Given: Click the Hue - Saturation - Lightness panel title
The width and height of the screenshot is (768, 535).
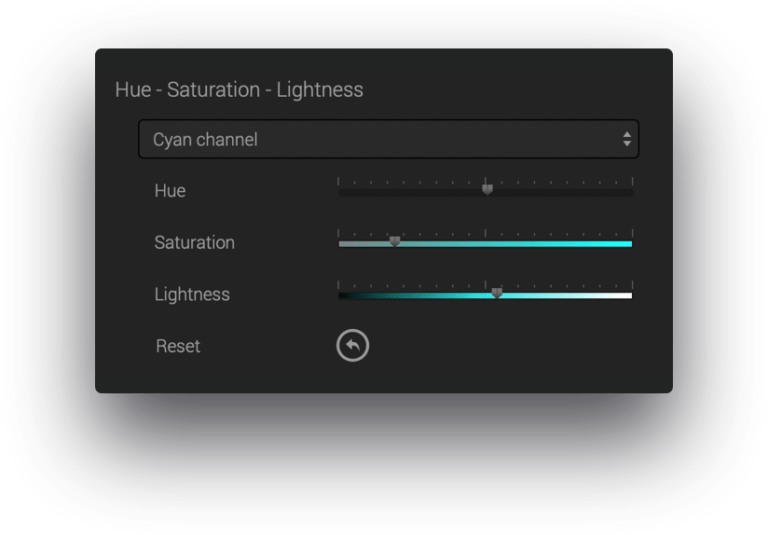Looking at the screenshot, I should click(239, 90).
